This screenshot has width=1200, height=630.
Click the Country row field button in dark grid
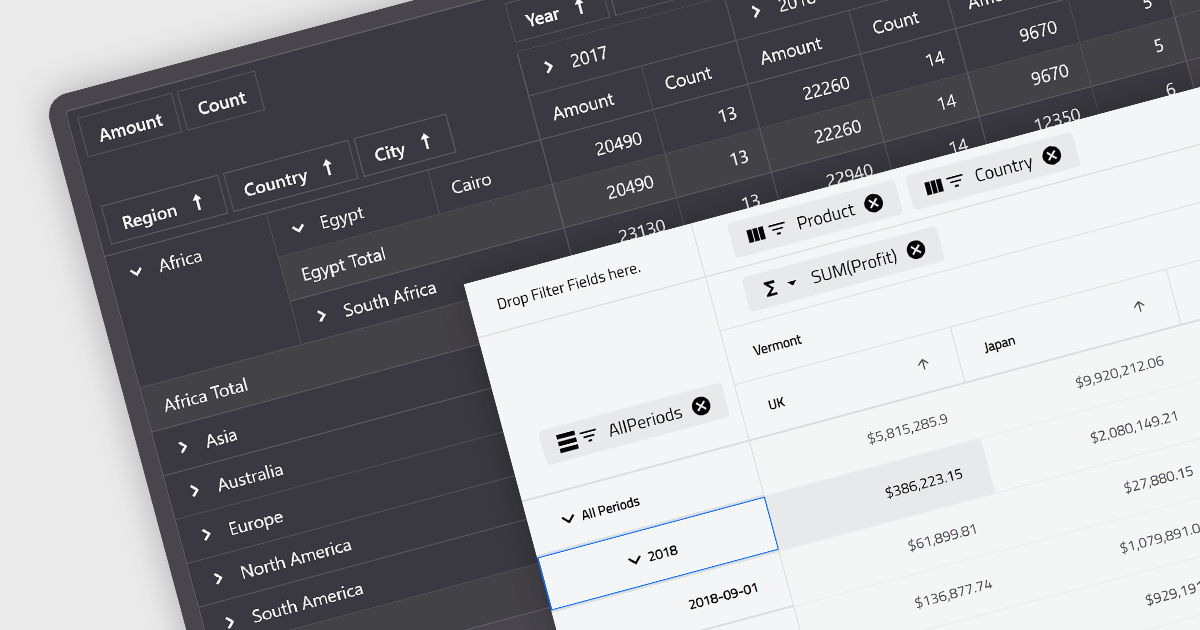pyautogui.click(x=289, y=177)
